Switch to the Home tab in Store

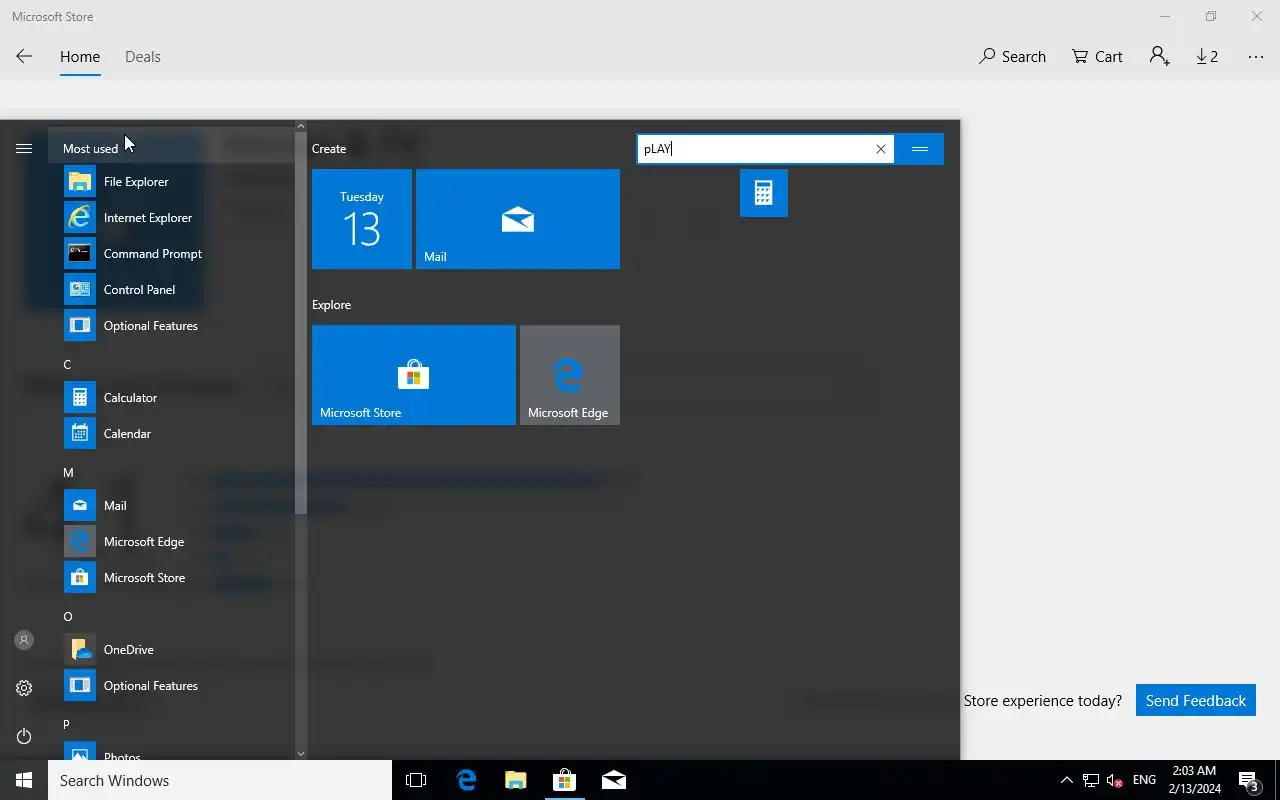(80, 57)
